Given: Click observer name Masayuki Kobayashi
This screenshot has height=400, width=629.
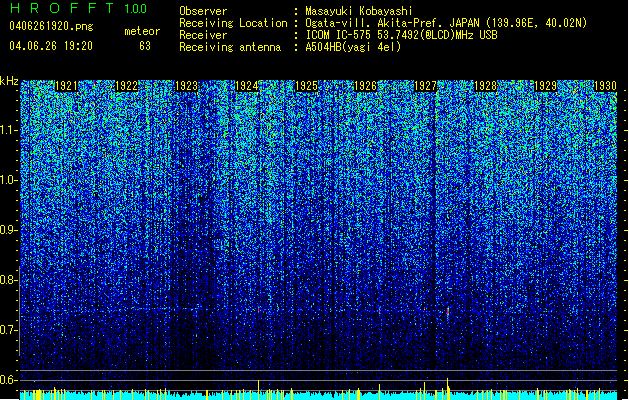Looking at the screenshot, I should (359, 11).
